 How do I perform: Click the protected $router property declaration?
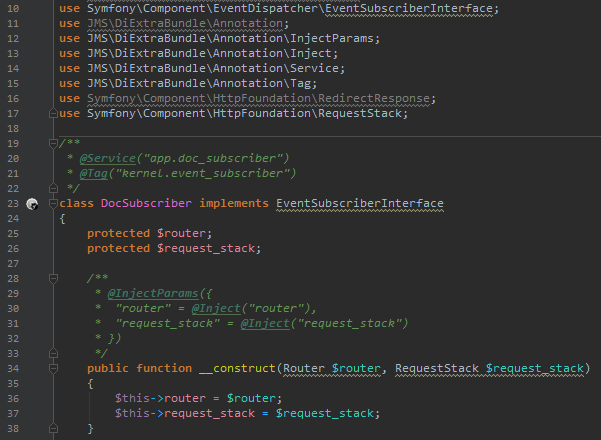click(149, 233)
